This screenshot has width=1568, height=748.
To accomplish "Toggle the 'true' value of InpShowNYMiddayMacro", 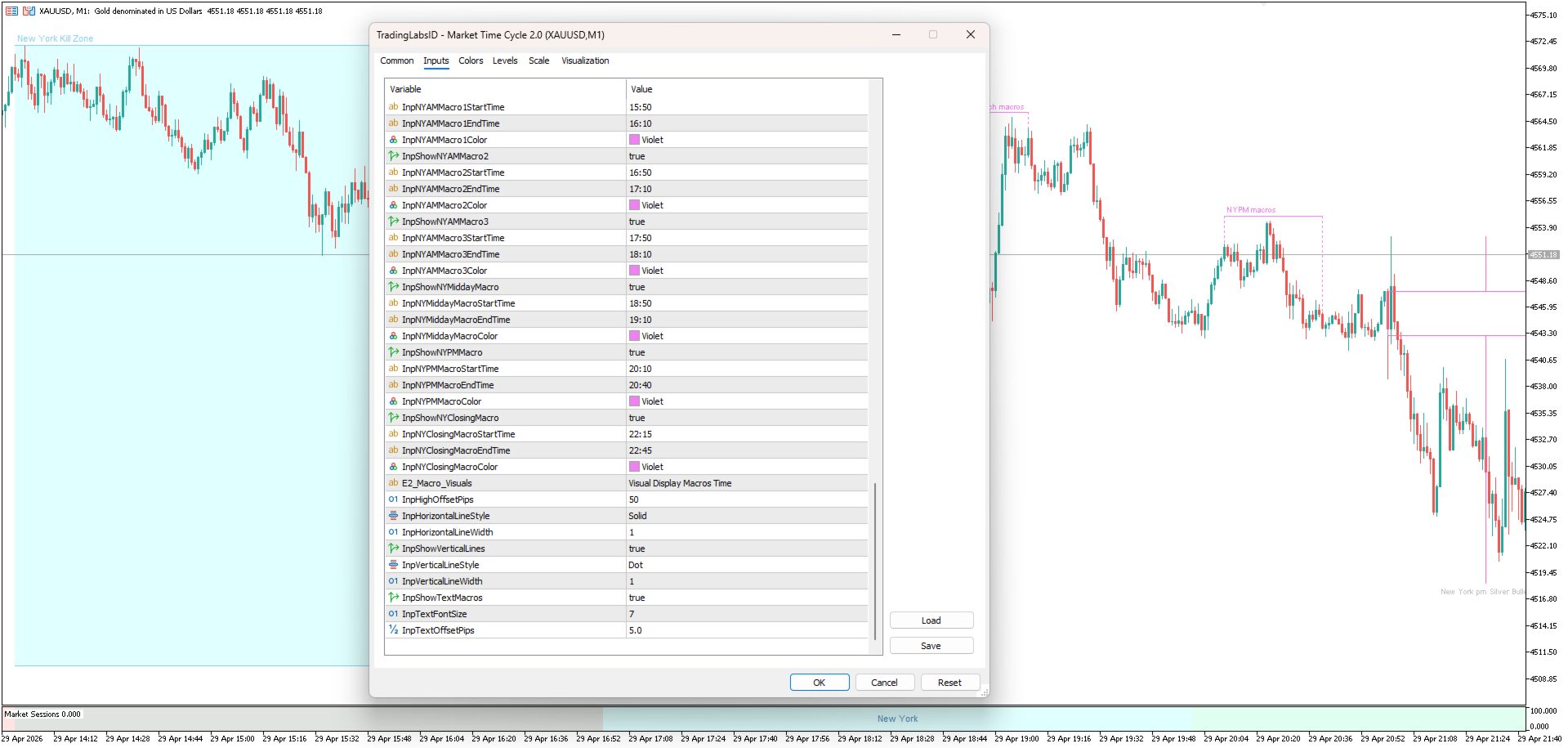I will click(637, 287).
